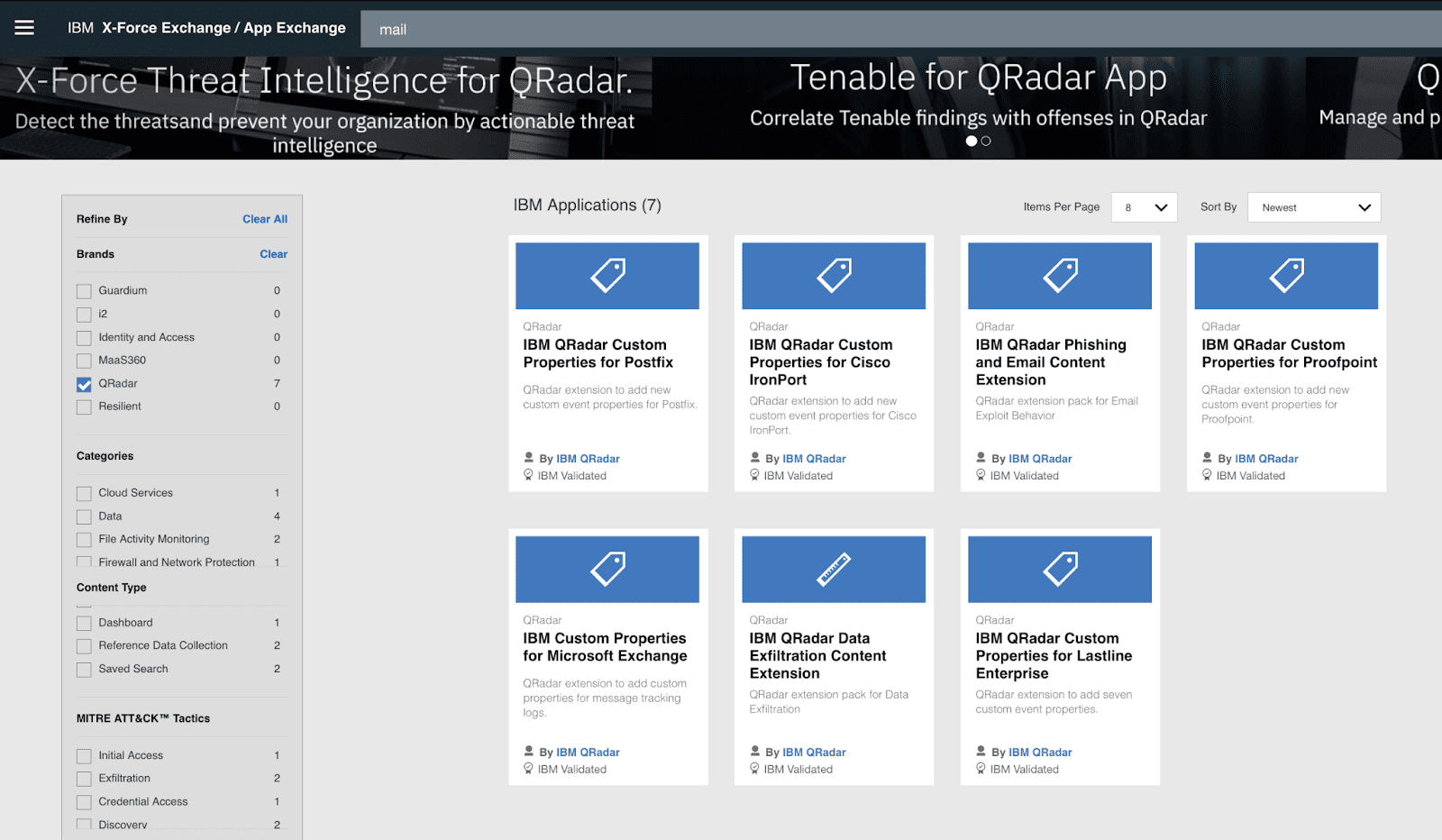Check the Guardium brand filter
The width and height of the screenshot is (1442, 840).
point(84,291)
